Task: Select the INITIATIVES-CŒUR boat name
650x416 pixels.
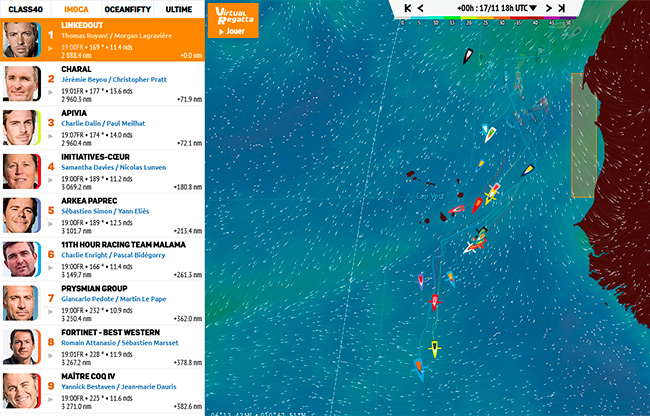Action: tap(95, 157)
